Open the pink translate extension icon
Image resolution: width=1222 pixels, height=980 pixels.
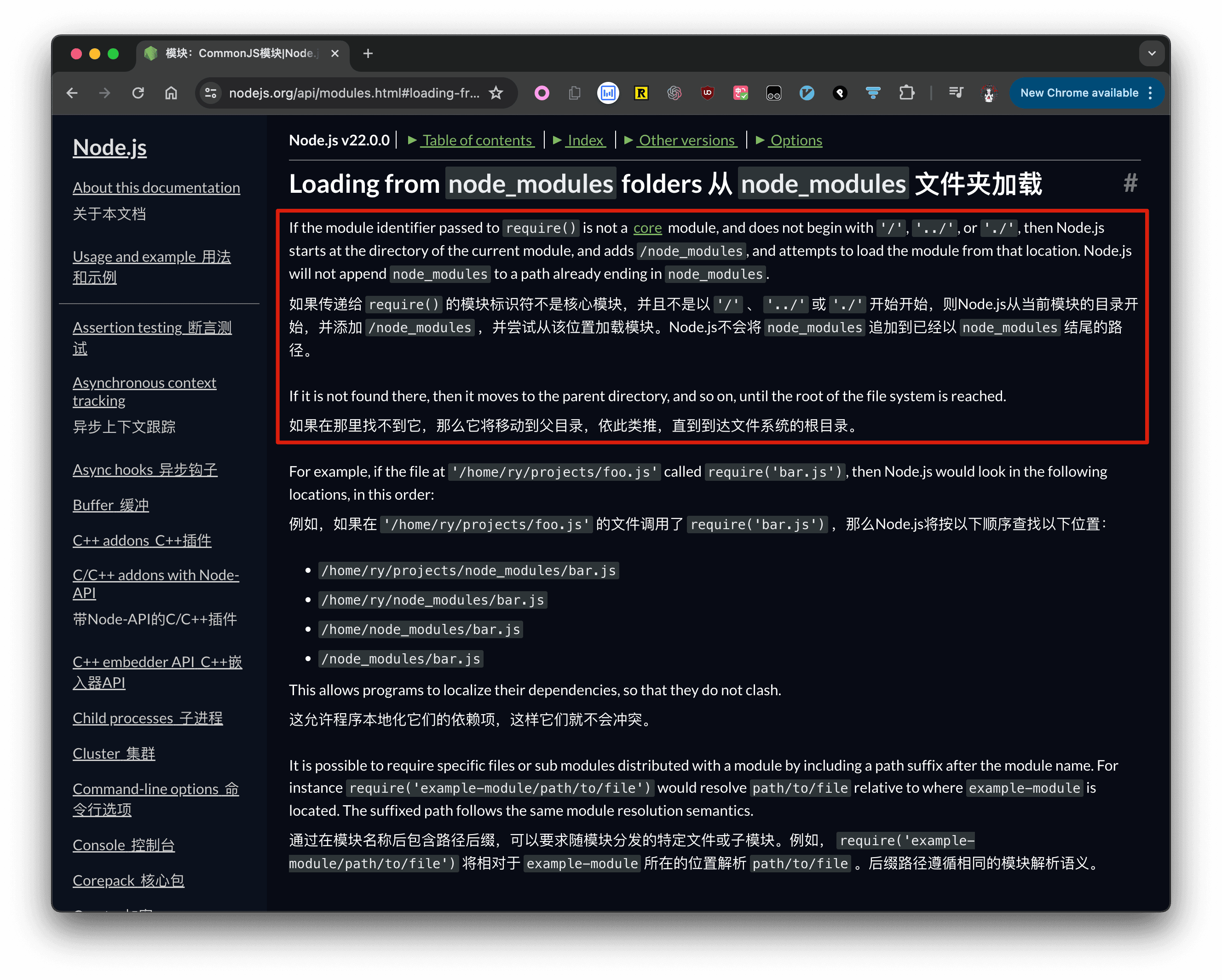point(741,93)
